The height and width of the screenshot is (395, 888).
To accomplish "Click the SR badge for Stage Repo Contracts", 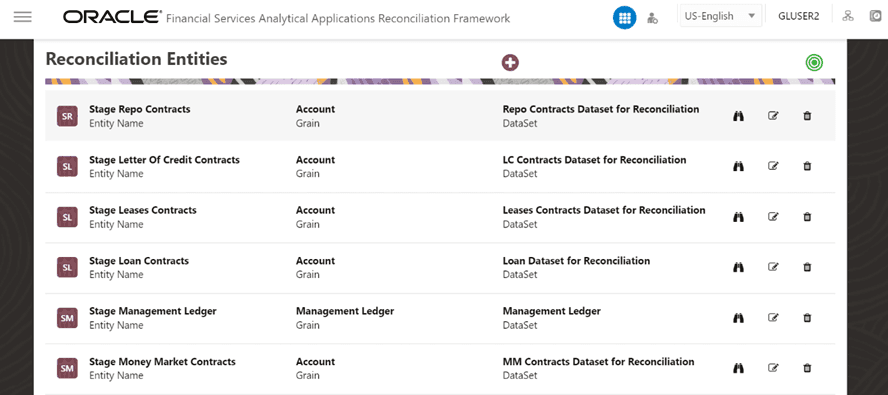I will click(67, 116).
